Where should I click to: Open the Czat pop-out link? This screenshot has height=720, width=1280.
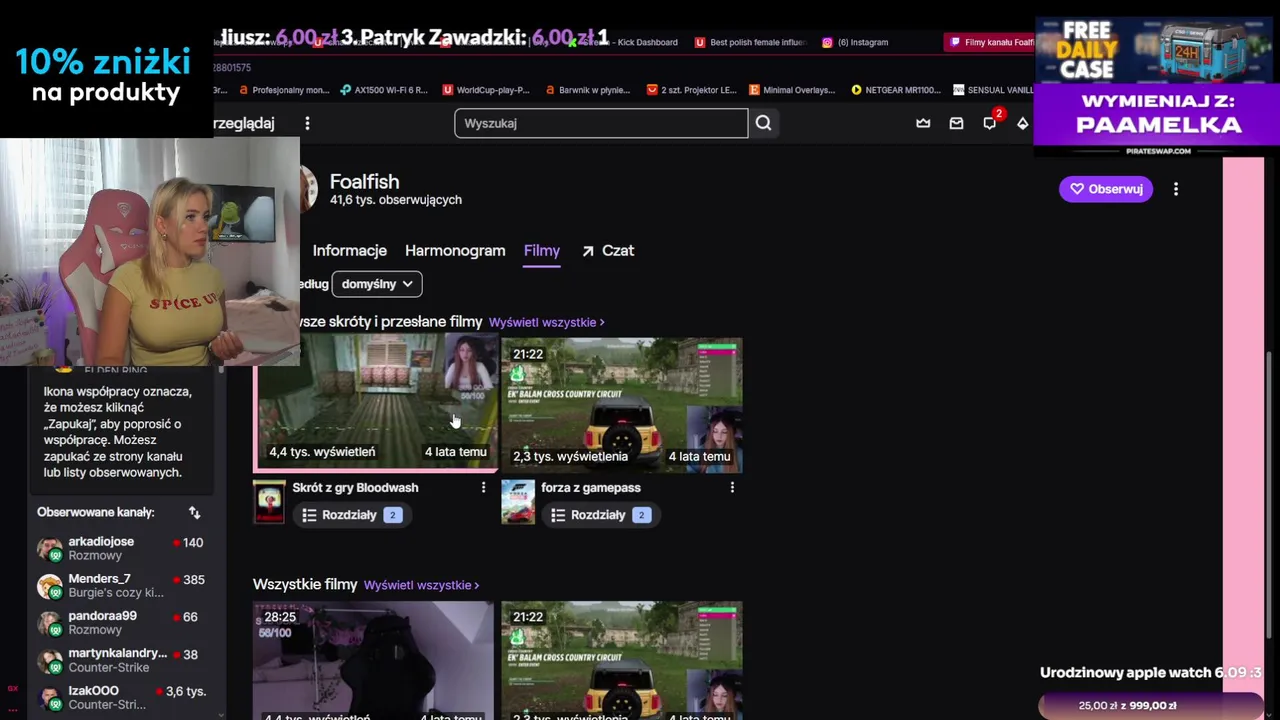pos(608,251)
